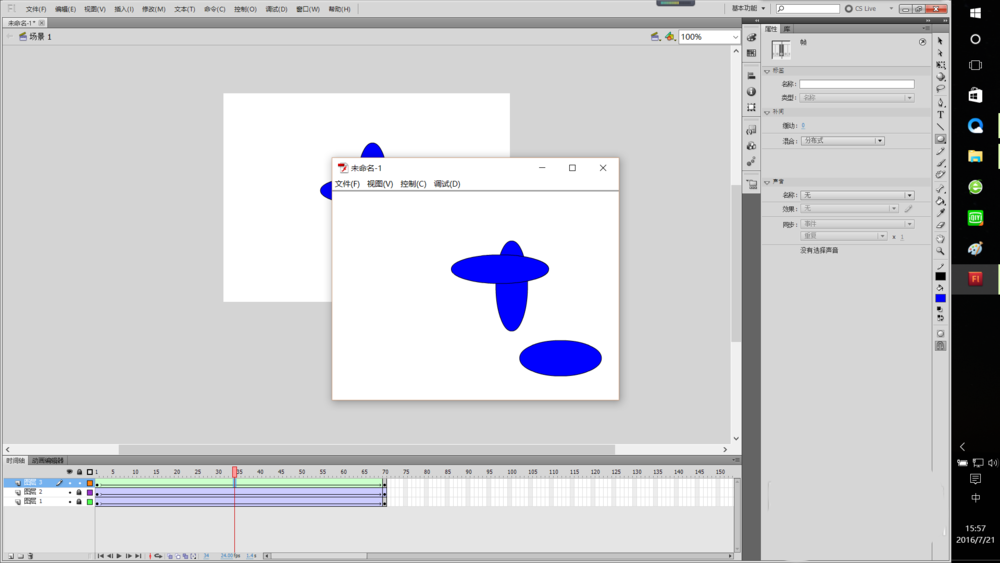Click the delete layer trash icon
This screenshot has width=1000, height=563.
coord(30,556)
